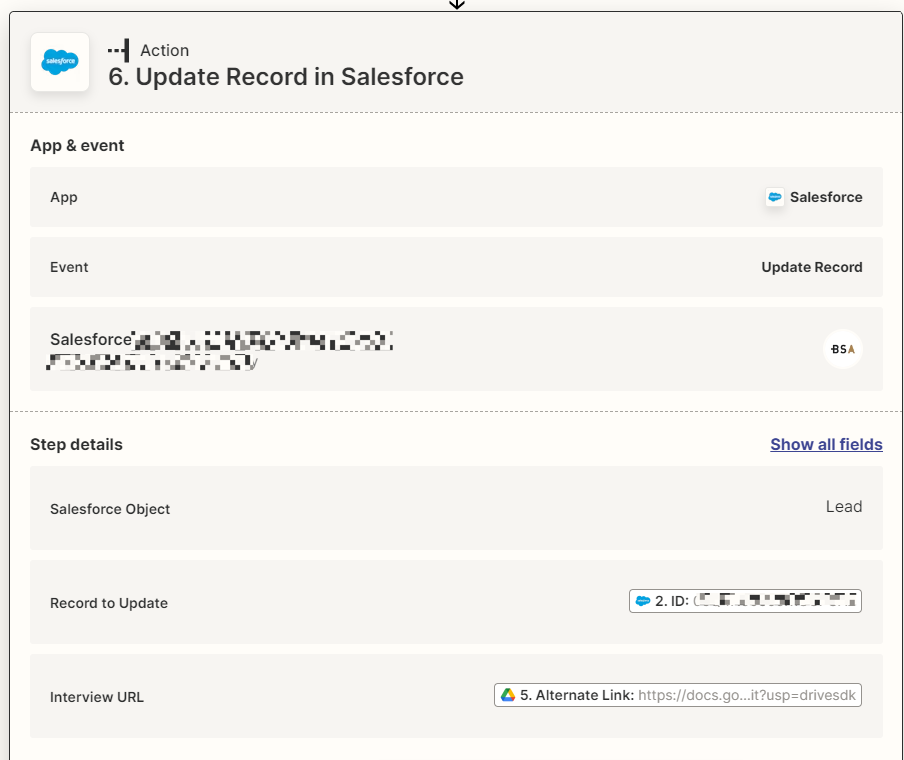The image size is (904, 760).
Task: Click the Step details section heading
Action: (76, 445)
